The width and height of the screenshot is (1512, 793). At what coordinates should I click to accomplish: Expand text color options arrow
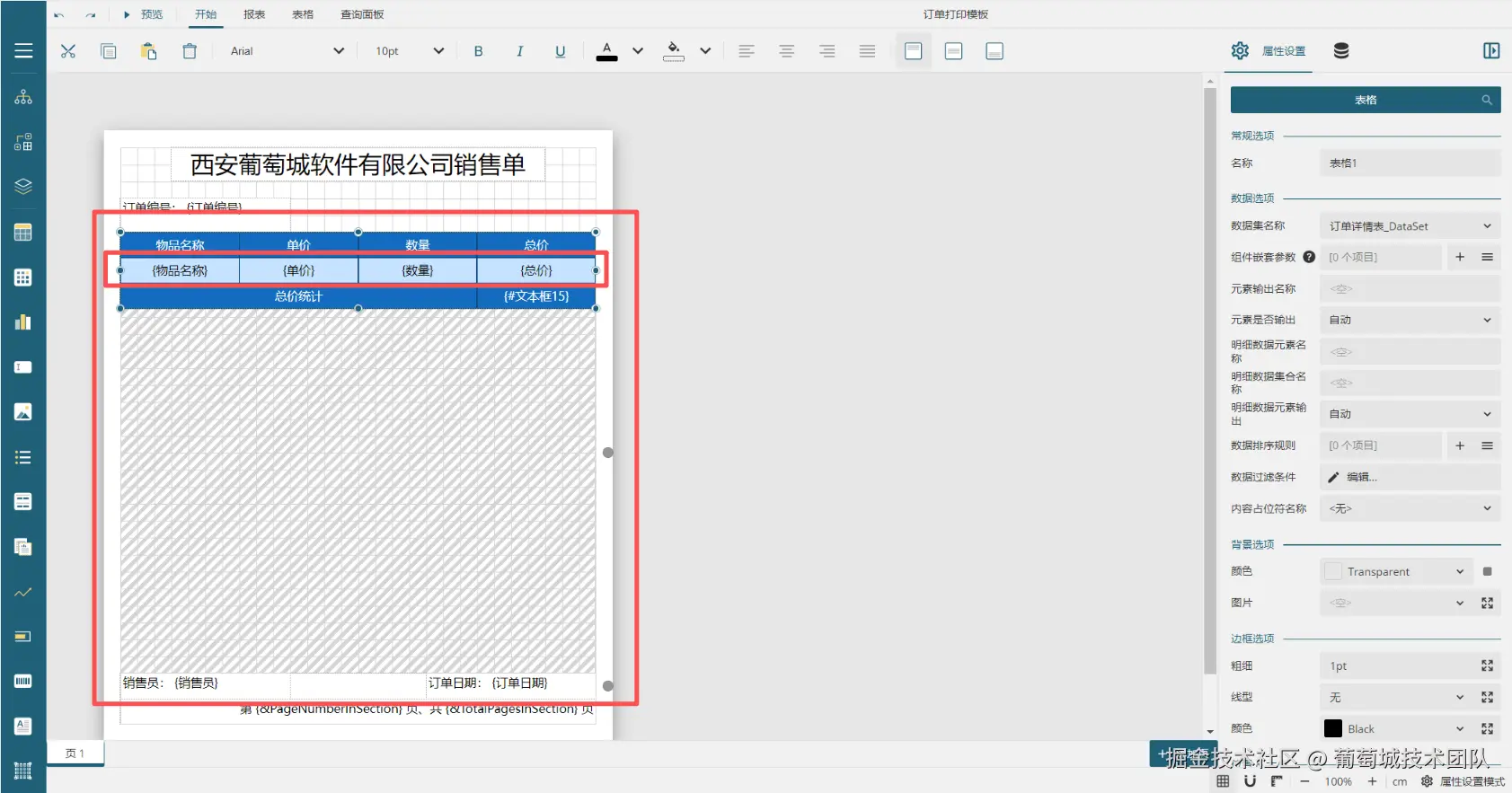(x=638, y=51)
